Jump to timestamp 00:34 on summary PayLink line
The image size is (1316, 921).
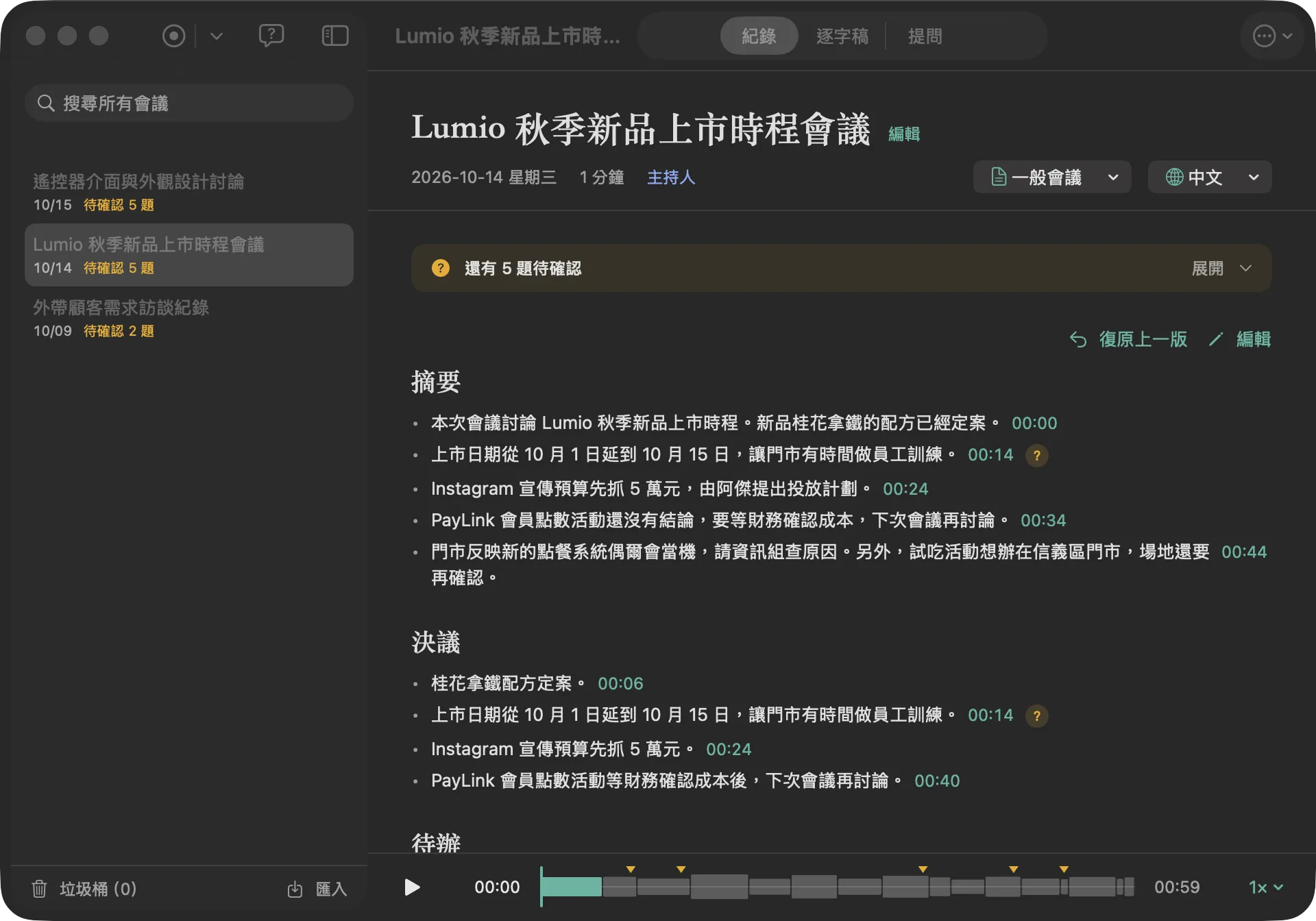click(1043, 520)
